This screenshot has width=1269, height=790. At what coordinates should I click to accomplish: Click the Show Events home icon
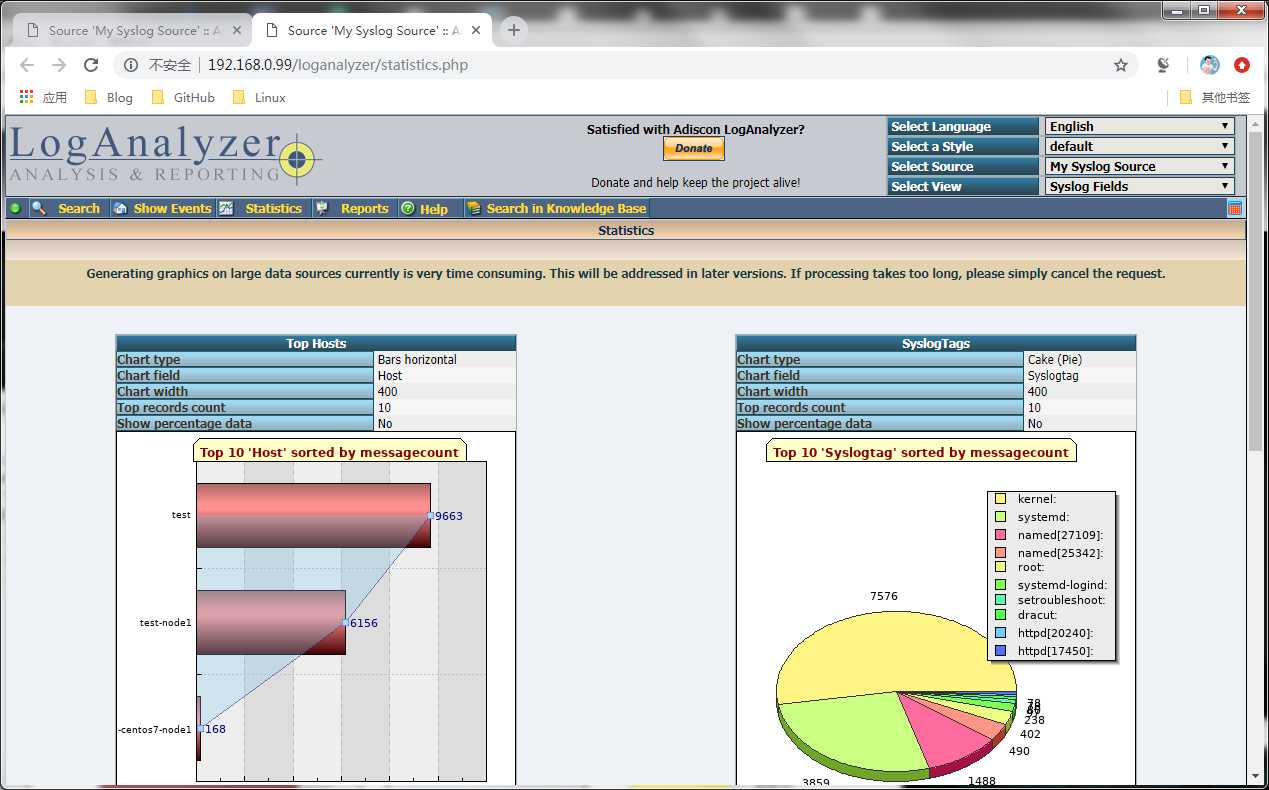click(x=120, y=208)
